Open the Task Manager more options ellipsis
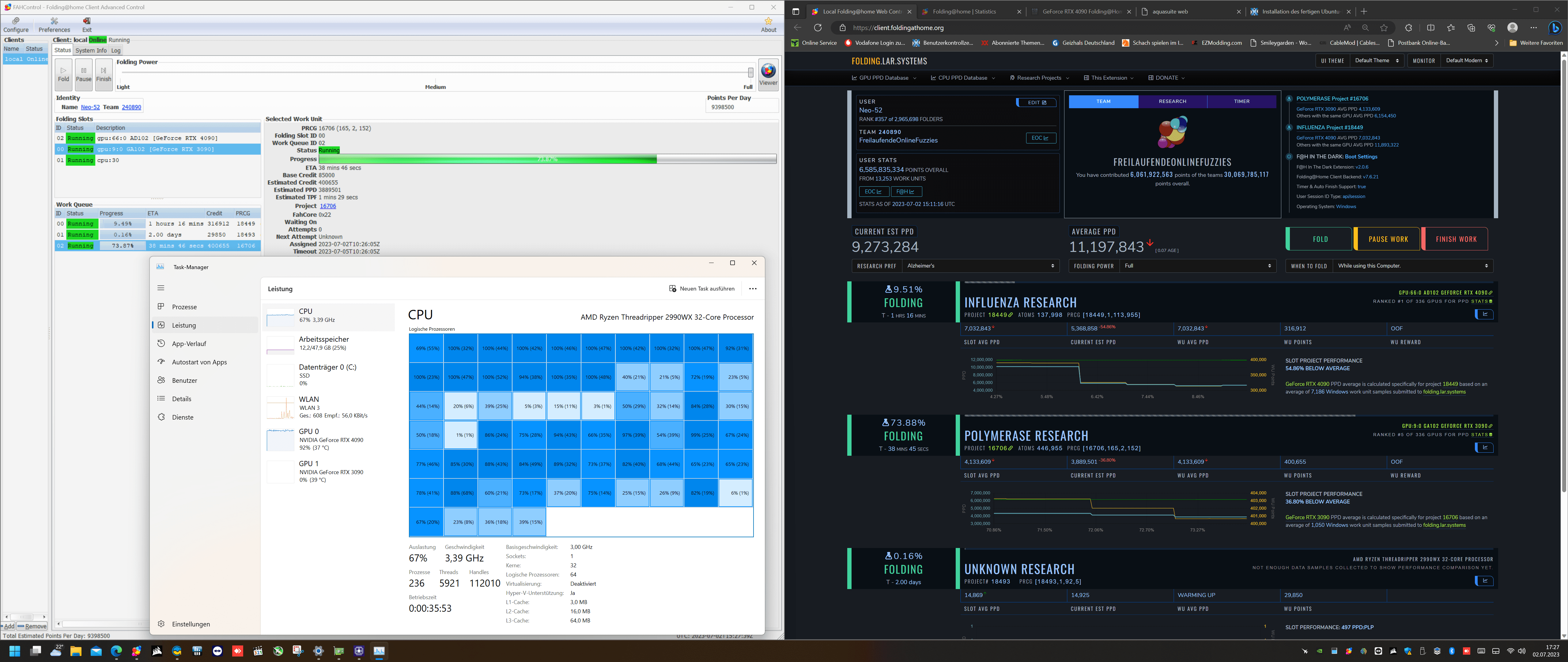Viewport: 1568px width, 662px height. click(x=753, y=289)
